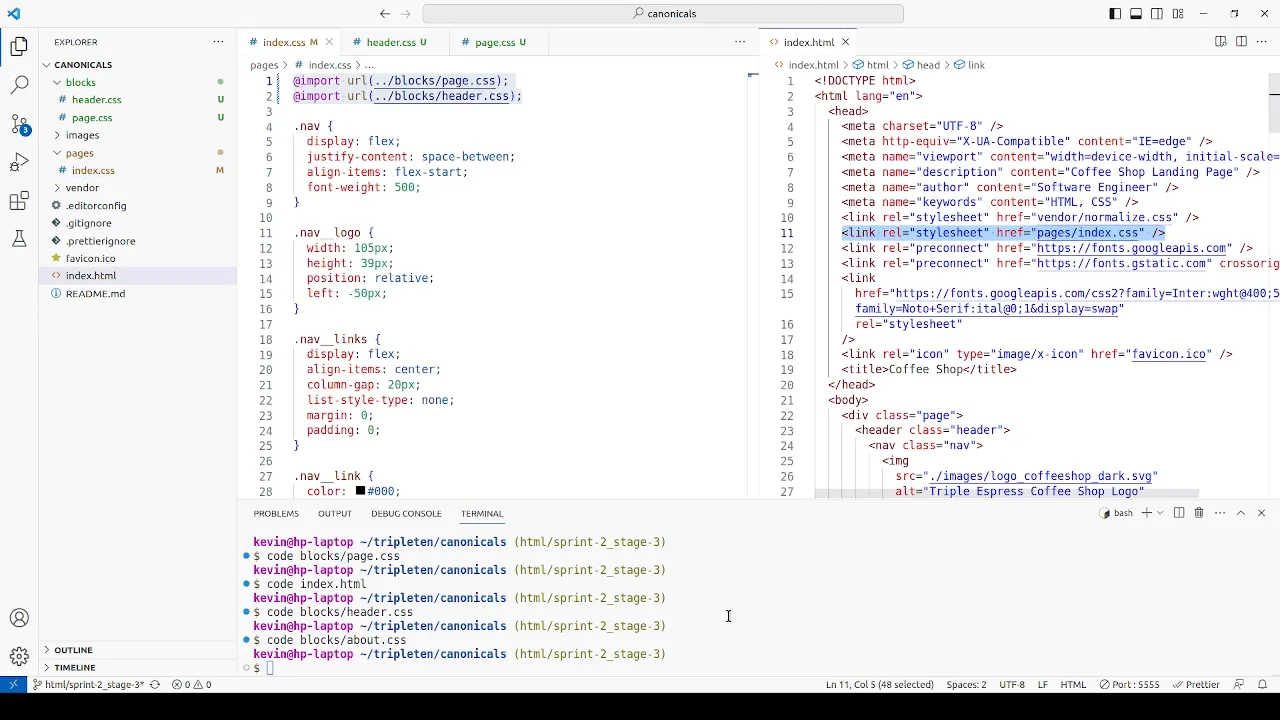This screenshot has width=1280, height=720.
Task: Open the Extensions view
Action: pyautogui.click(x=19, y=202)
